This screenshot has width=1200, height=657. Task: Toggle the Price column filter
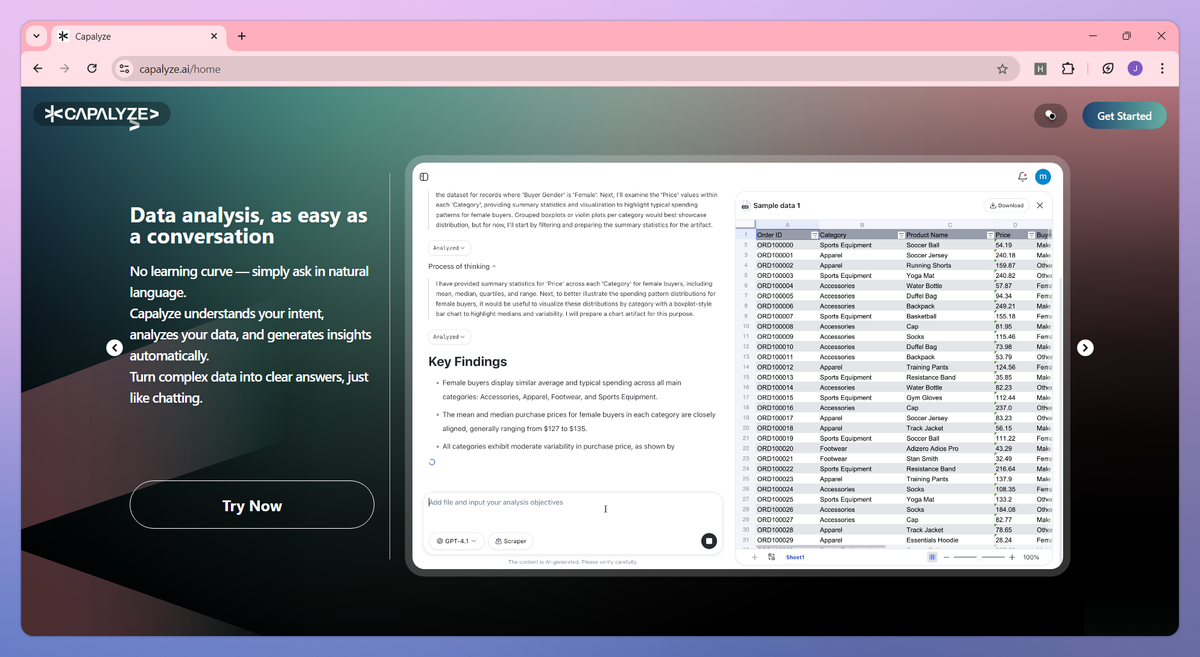coord(1030,235)
